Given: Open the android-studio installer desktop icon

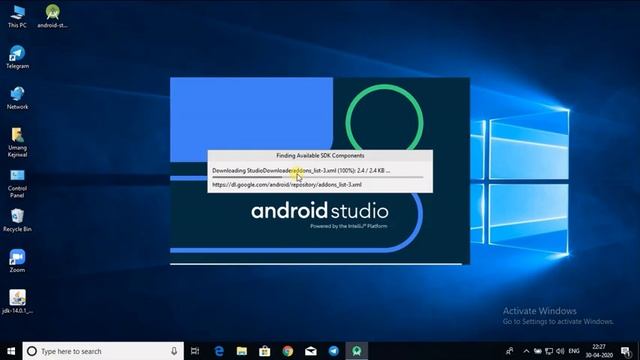Looking at the screenshot, I should (52, 16).
